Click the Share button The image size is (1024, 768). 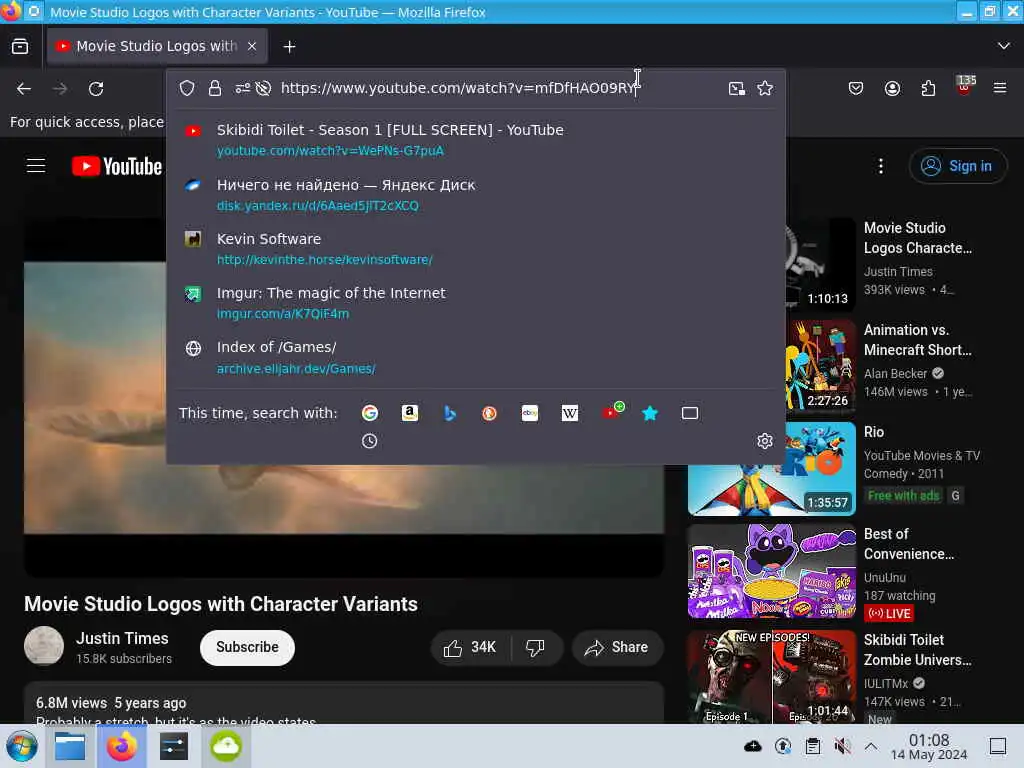pos(617,647)
